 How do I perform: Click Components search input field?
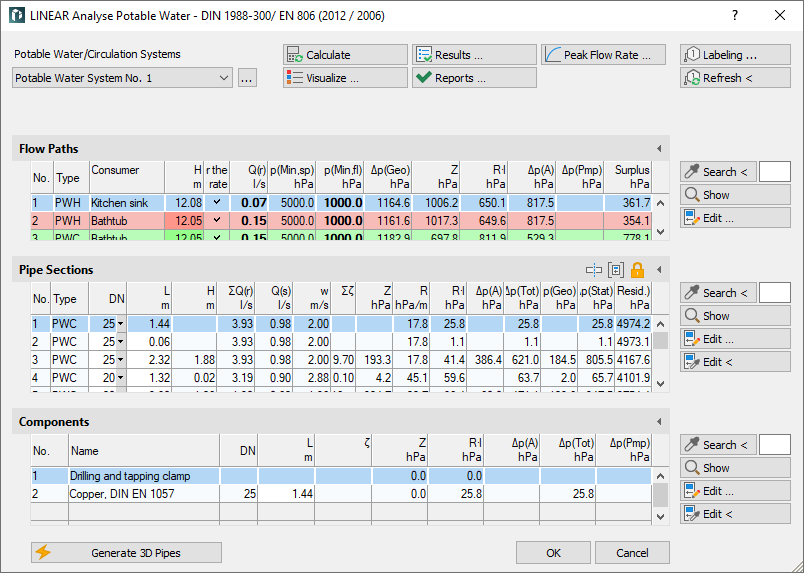[x=774, y=445]
